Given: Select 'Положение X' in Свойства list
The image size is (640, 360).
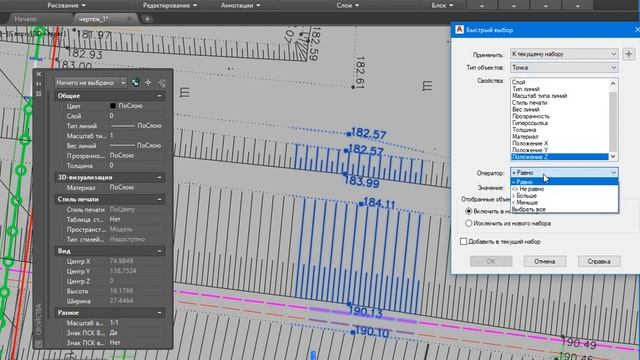Looking at the screenshot, I should click(530, 143).
